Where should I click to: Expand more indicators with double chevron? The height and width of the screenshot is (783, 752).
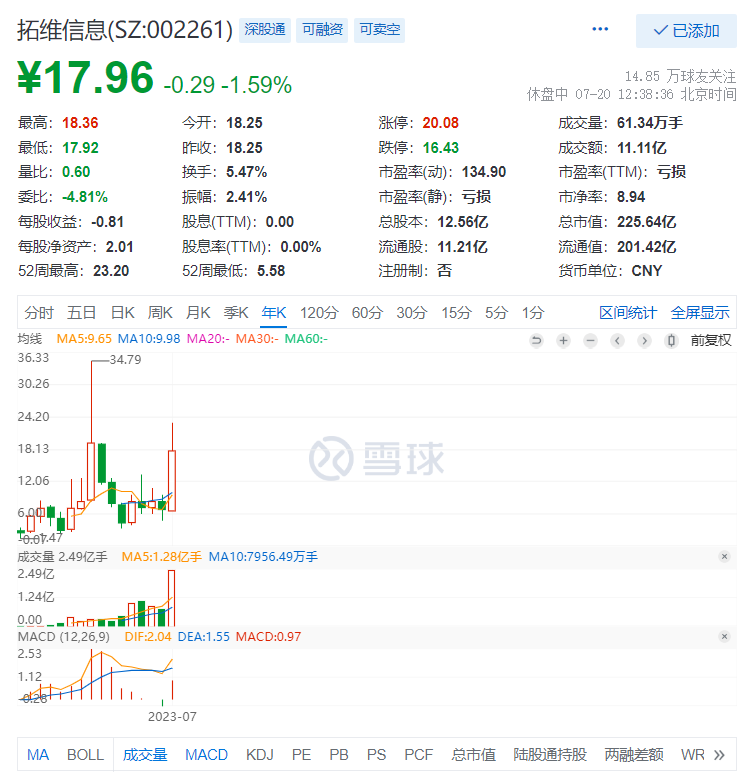pos(719,755)
